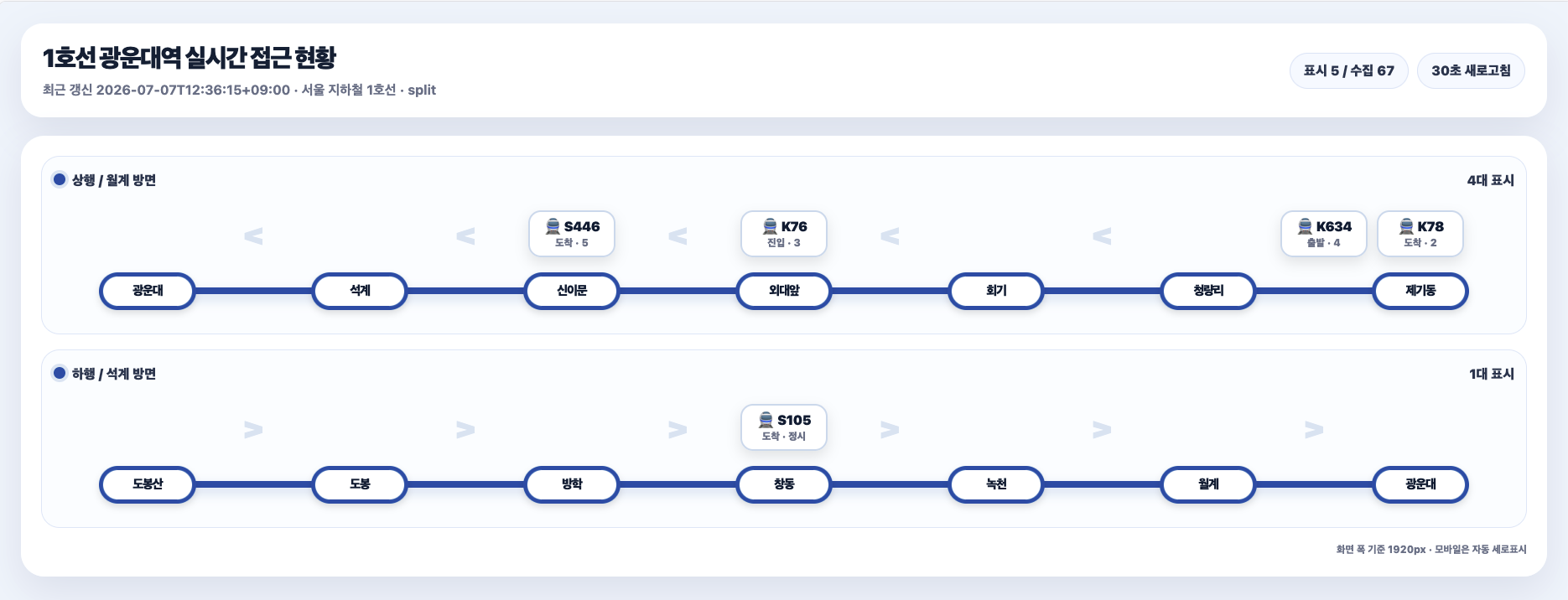Click the 표시 5 / 수집 67 badge

point(1348,70)
